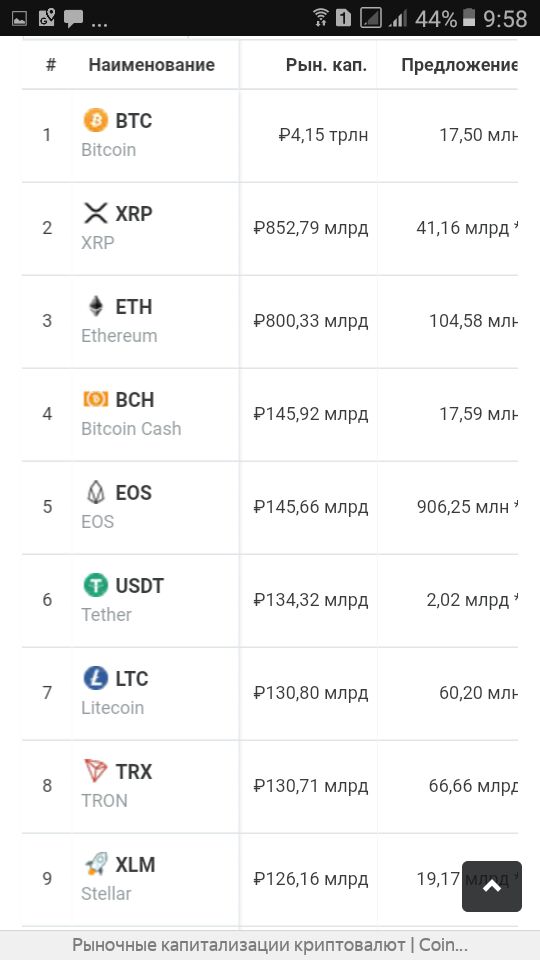Screen dimensions: 540x960
Task: Tap the Ethereum diamond icon
Action: tap(96, 306)
